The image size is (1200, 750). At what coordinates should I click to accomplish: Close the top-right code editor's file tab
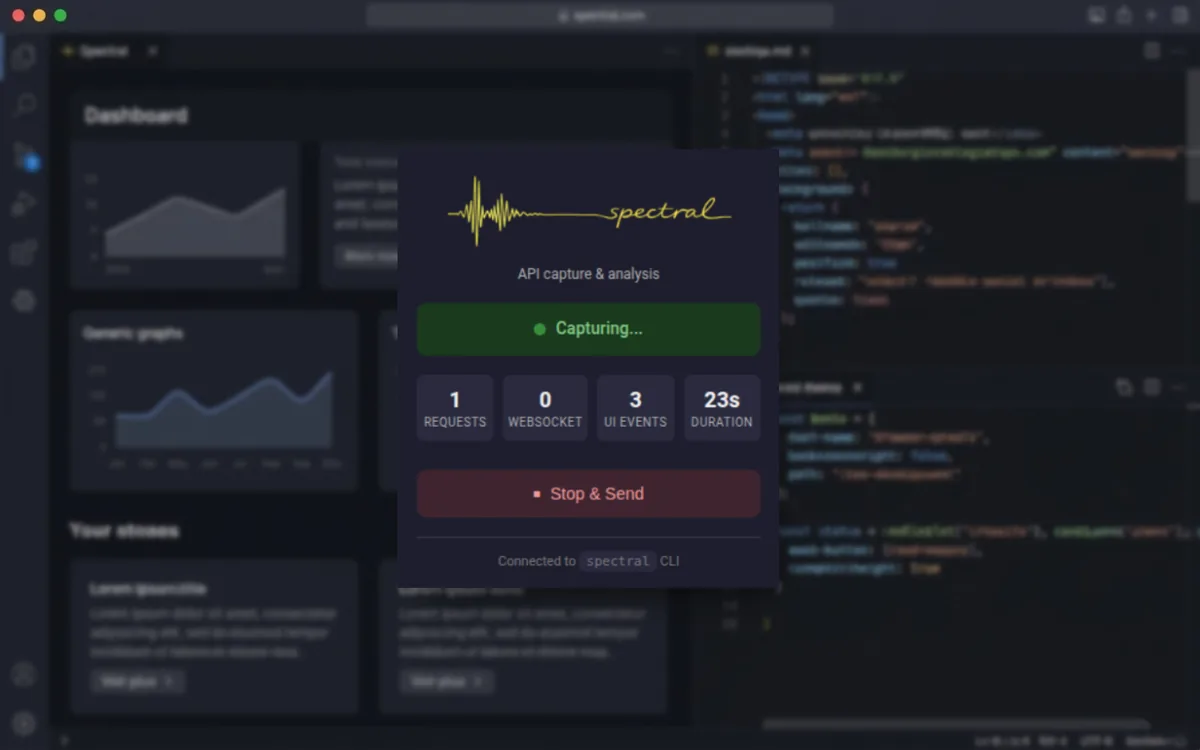click(x=805, y=51)
